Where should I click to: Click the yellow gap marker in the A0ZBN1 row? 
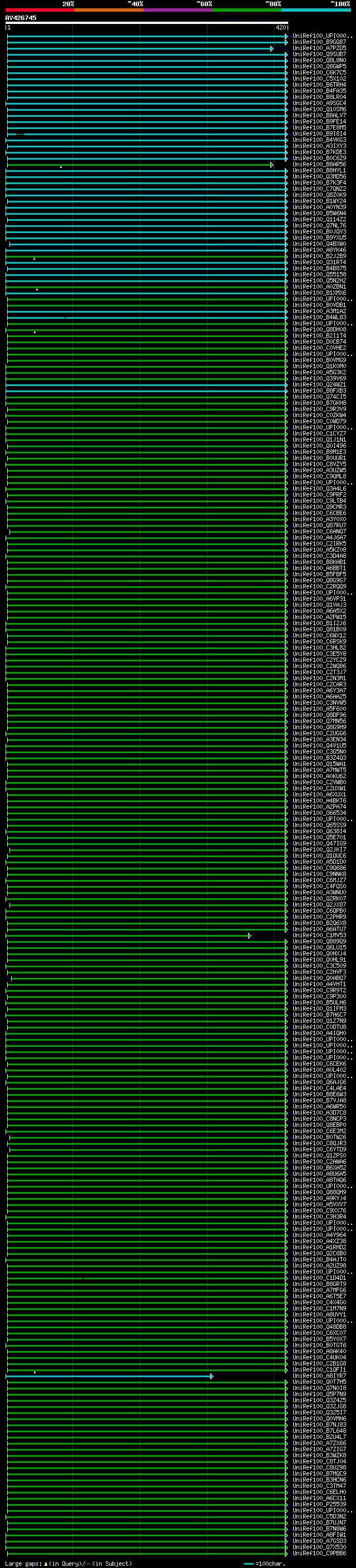click(37, 289)
